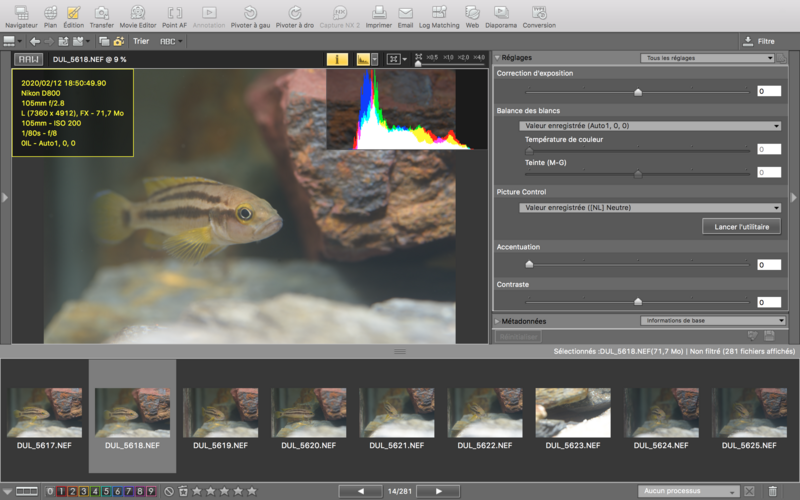Open the Movie Editor tool
Screen dimensions: 800x500
click(x=137, y=15)
